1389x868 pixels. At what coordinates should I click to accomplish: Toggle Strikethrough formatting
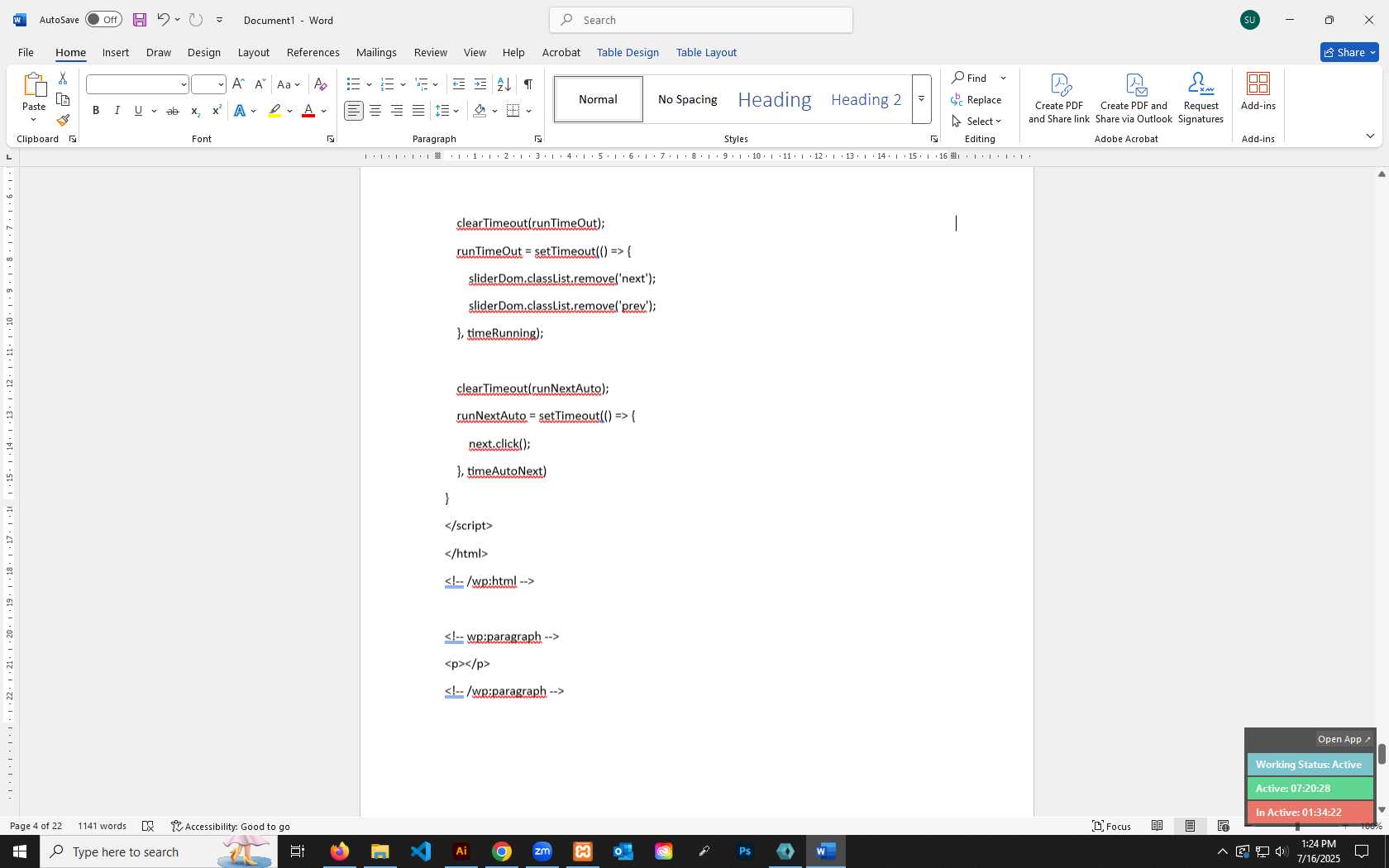[x=173, y=111]
